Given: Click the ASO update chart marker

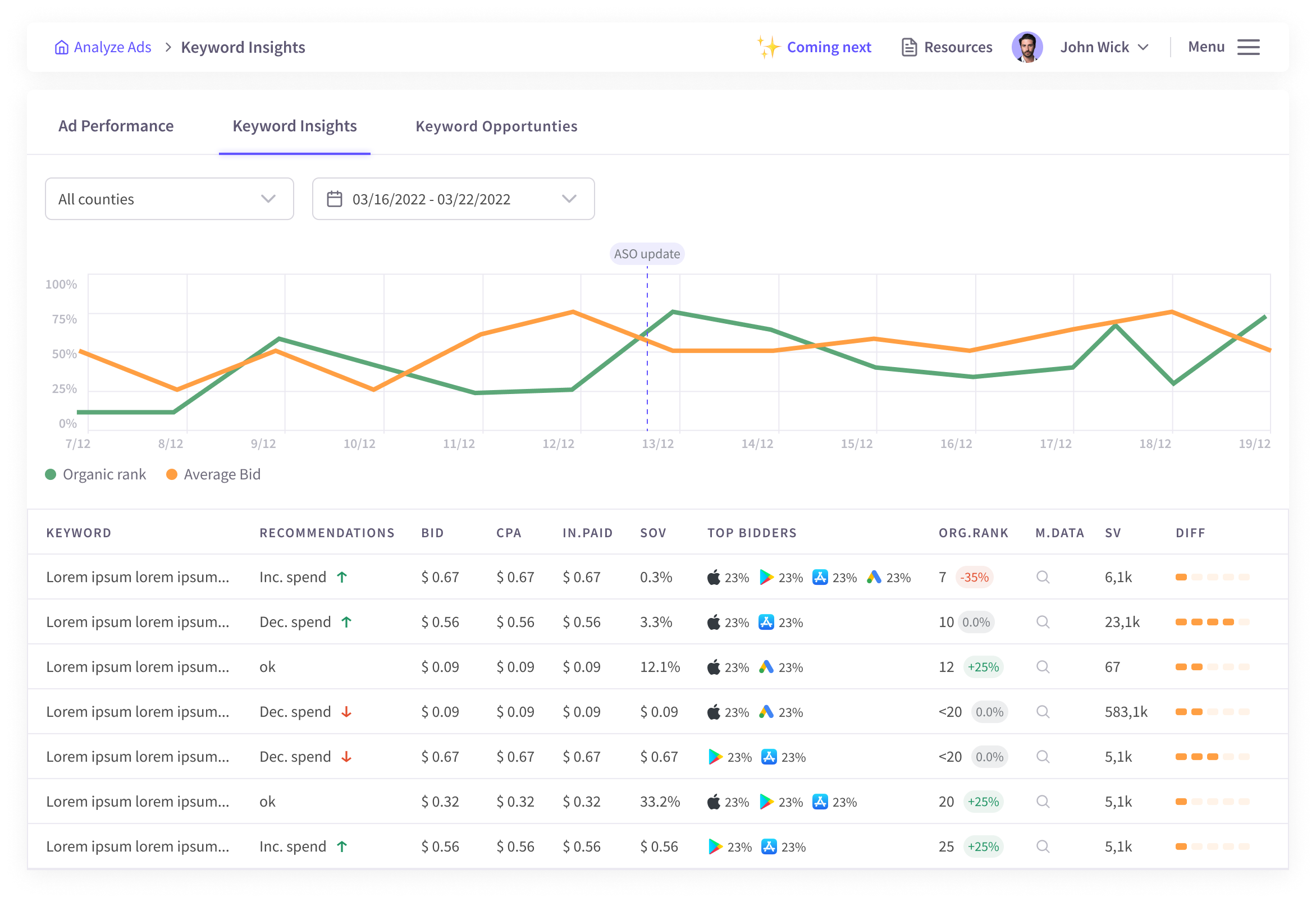Looking at the screenshot, I should click(647, 254).
